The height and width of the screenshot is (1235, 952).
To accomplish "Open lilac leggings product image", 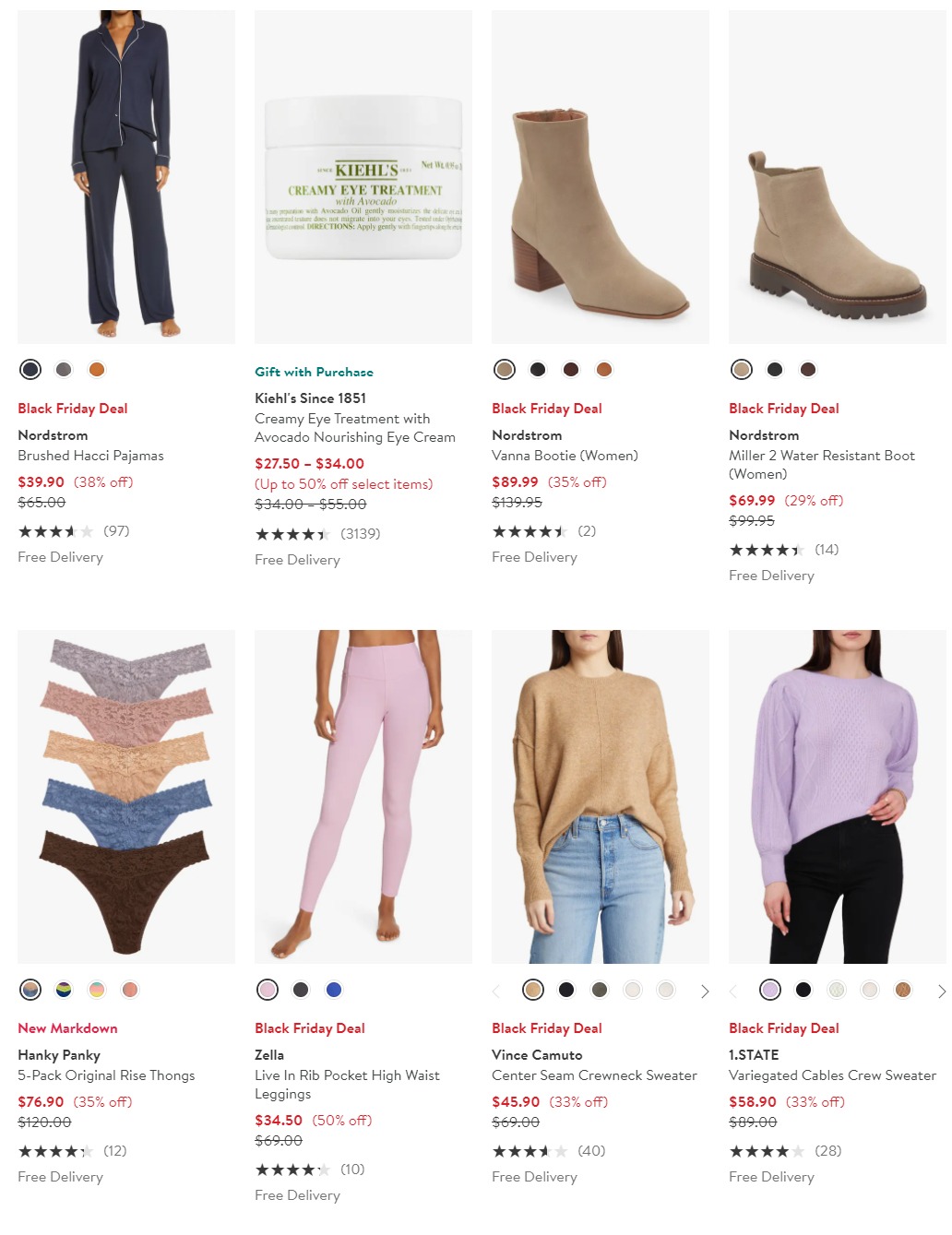I will 363,797.
